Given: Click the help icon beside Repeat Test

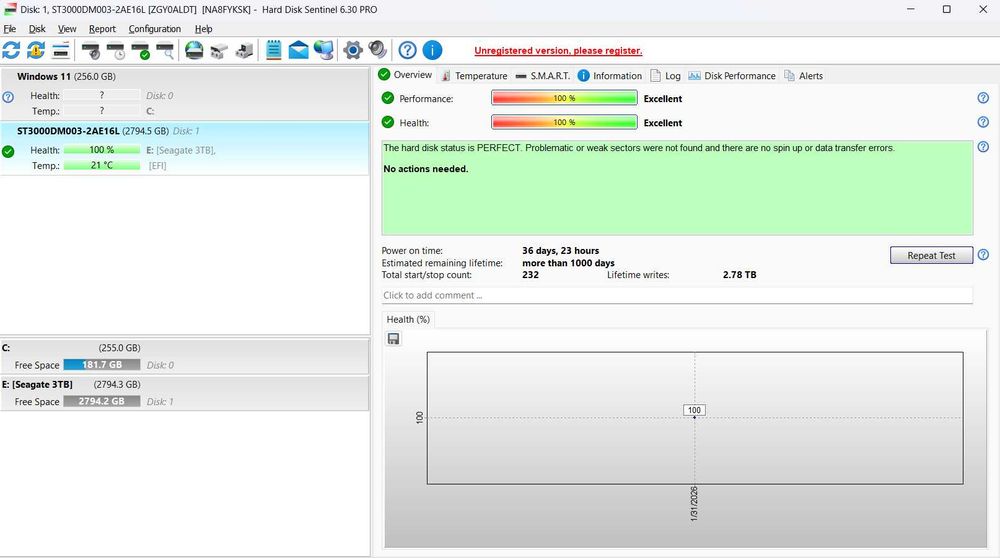Looking at the screenshot, I should (983, 254).
